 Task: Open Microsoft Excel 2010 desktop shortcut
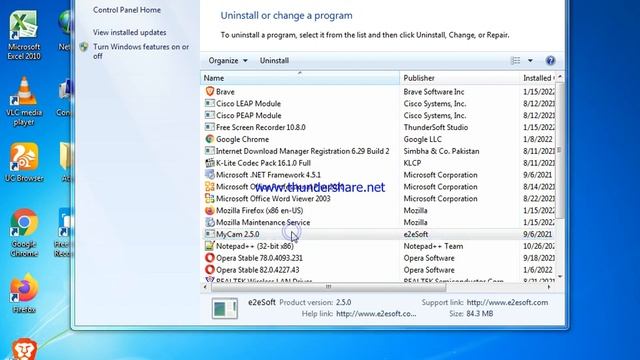(x=24, y=35)
